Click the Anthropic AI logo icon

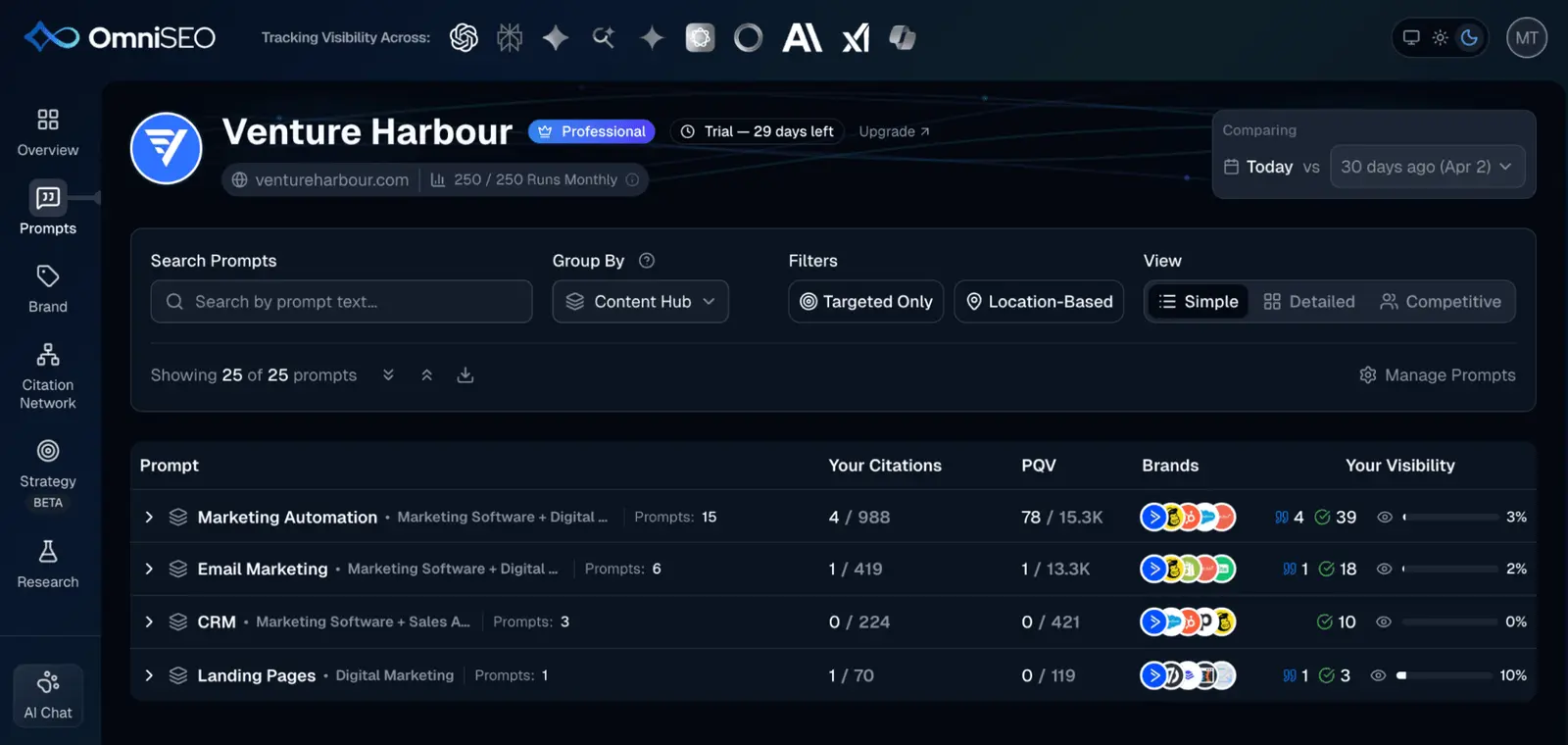coord(802,38)
